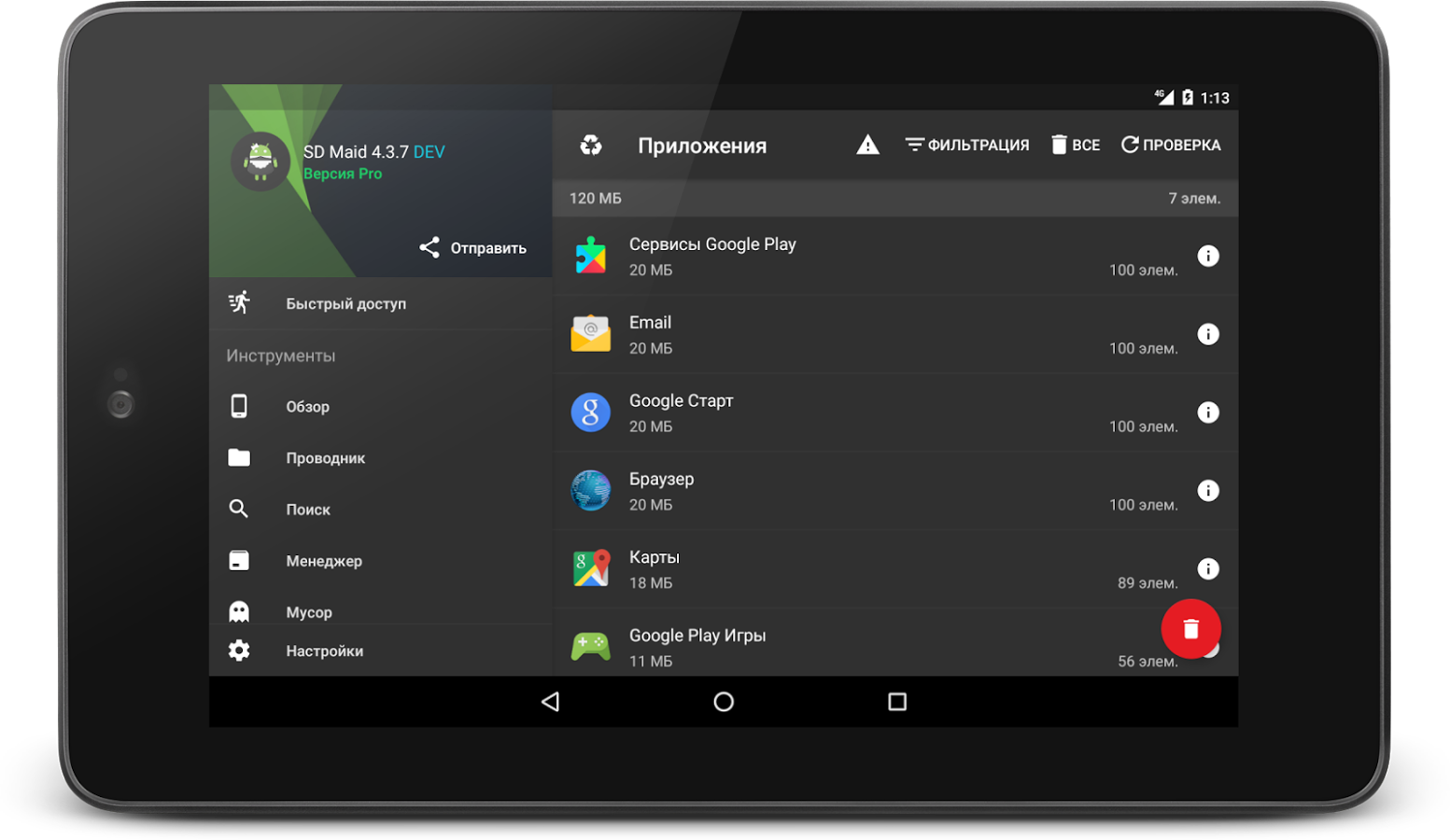The height and width of the screenshot is (840, 1450).
Task: Click the 4G signal status icon
Action: tap(1163, 97)
